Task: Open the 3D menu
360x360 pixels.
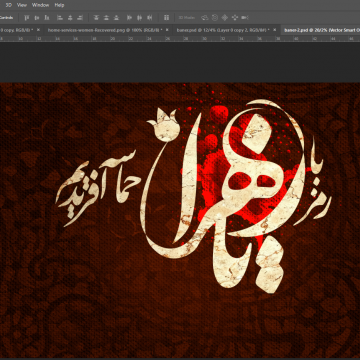Action: [8, 5]
